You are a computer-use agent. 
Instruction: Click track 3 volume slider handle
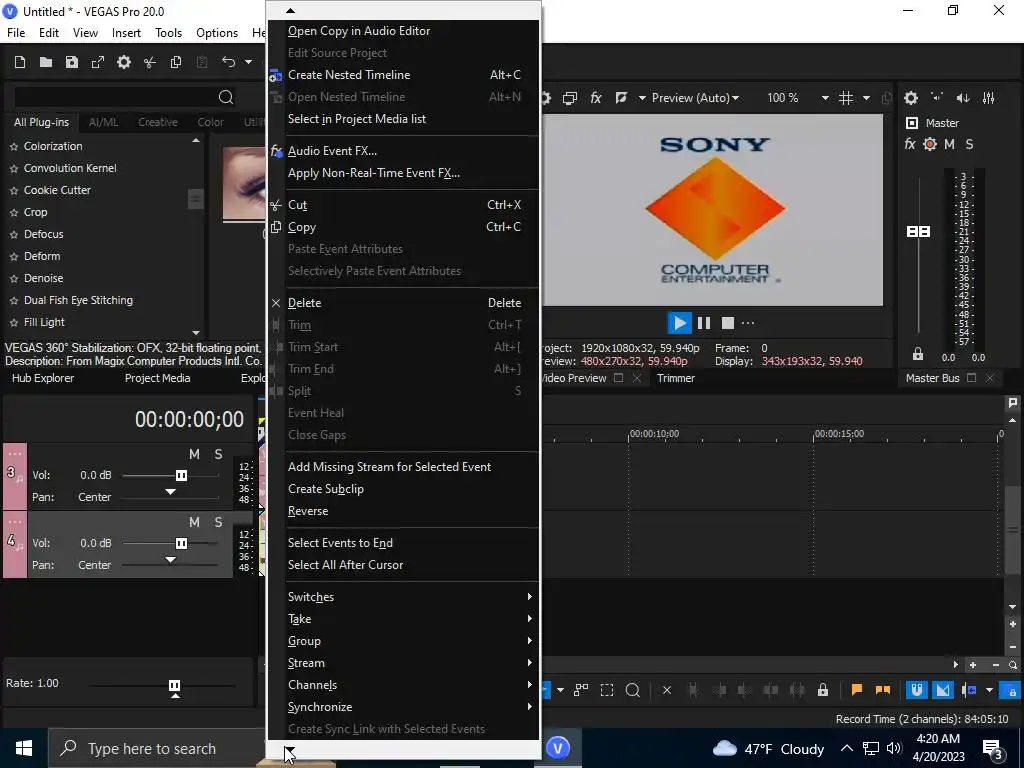(182, 475)
